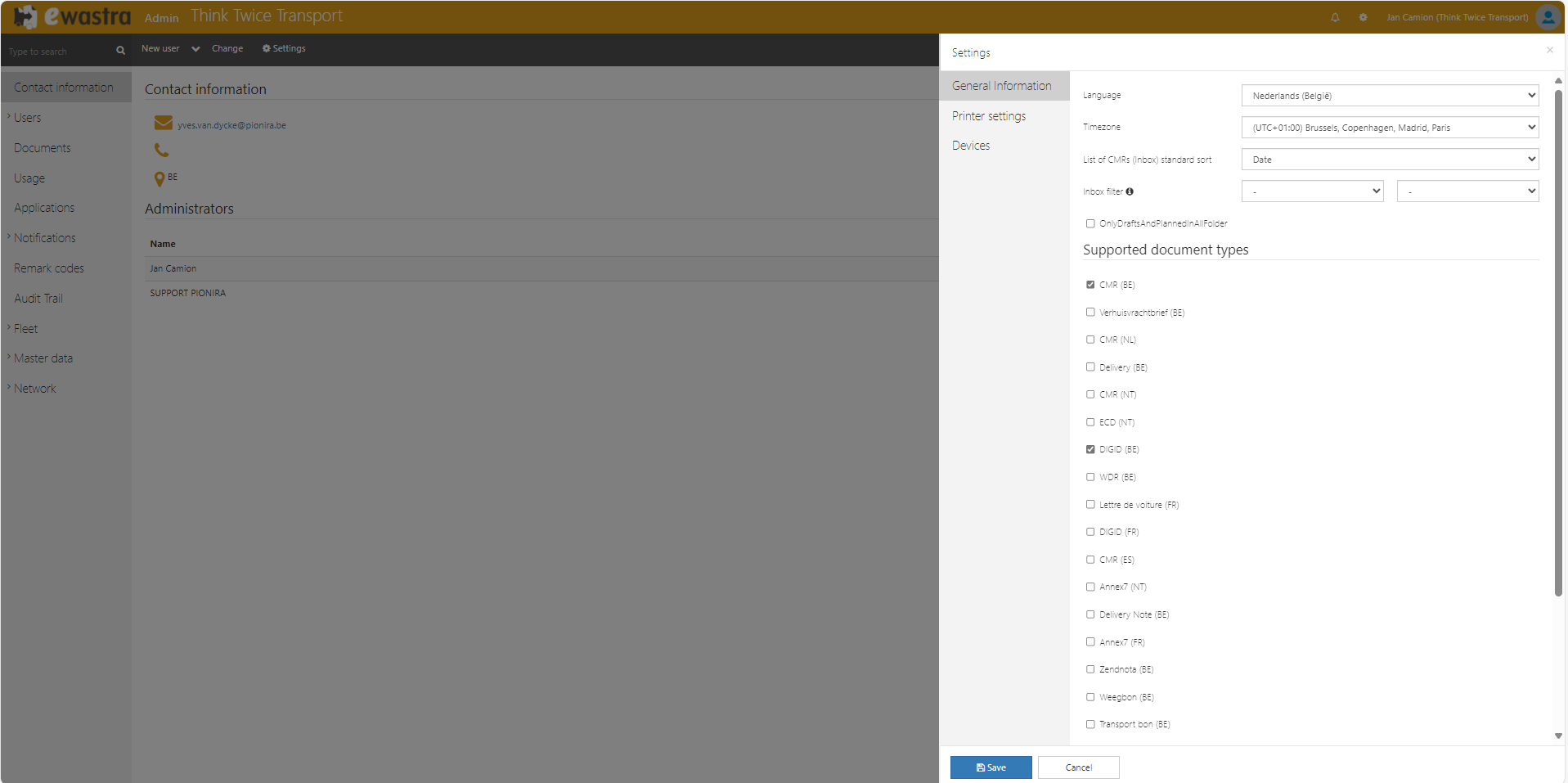Click the ewastra logo
Screen dimensions: 1568x783
pos(70,16)
